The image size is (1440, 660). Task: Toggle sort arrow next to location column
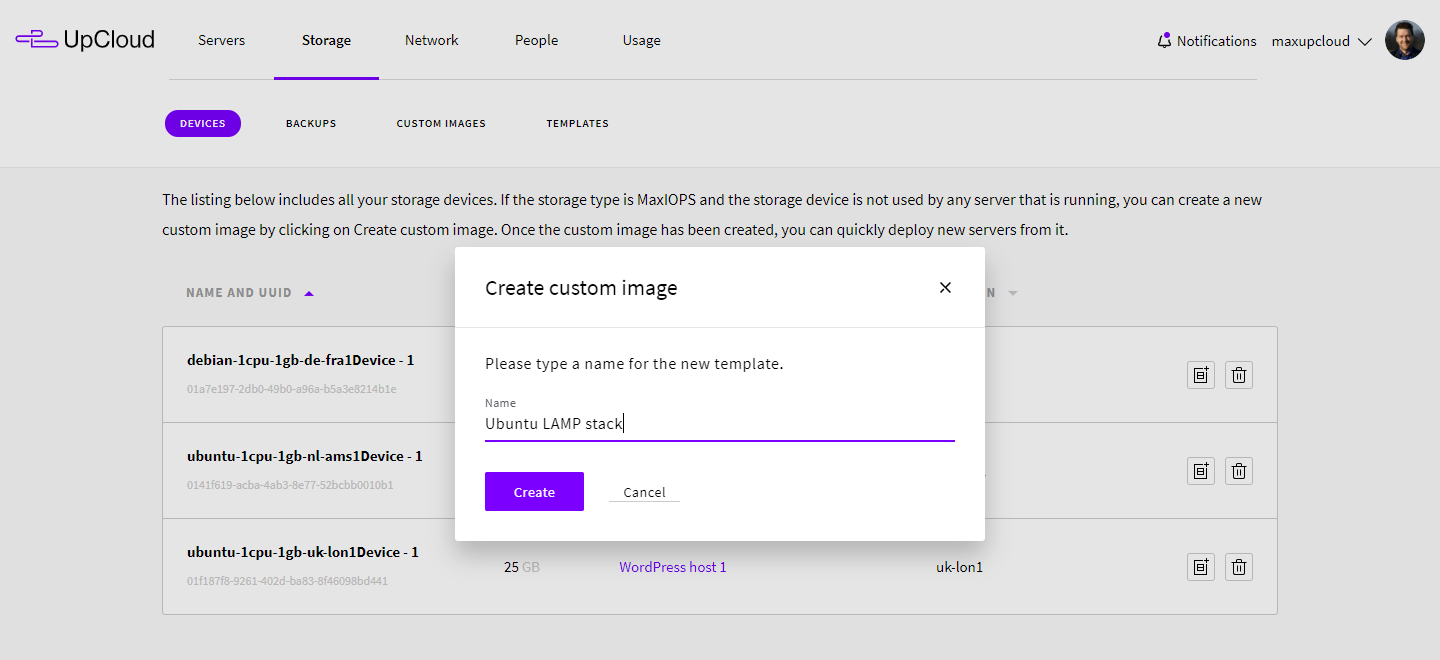1013,294
